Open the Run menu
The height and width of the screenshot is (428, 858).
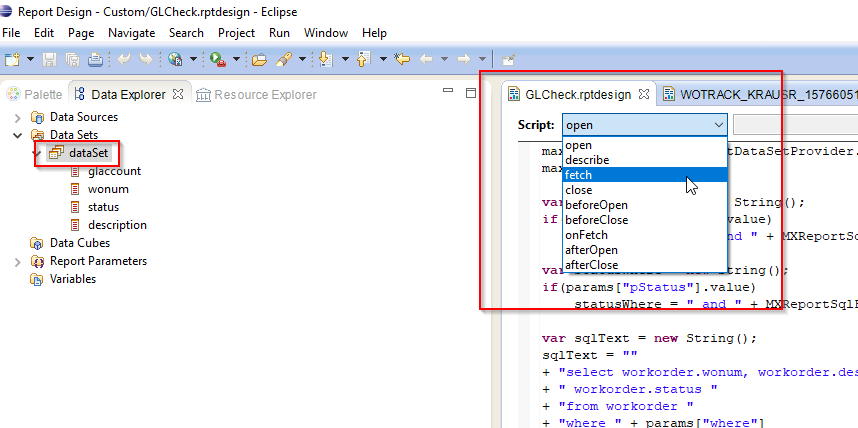click(279, 33)
